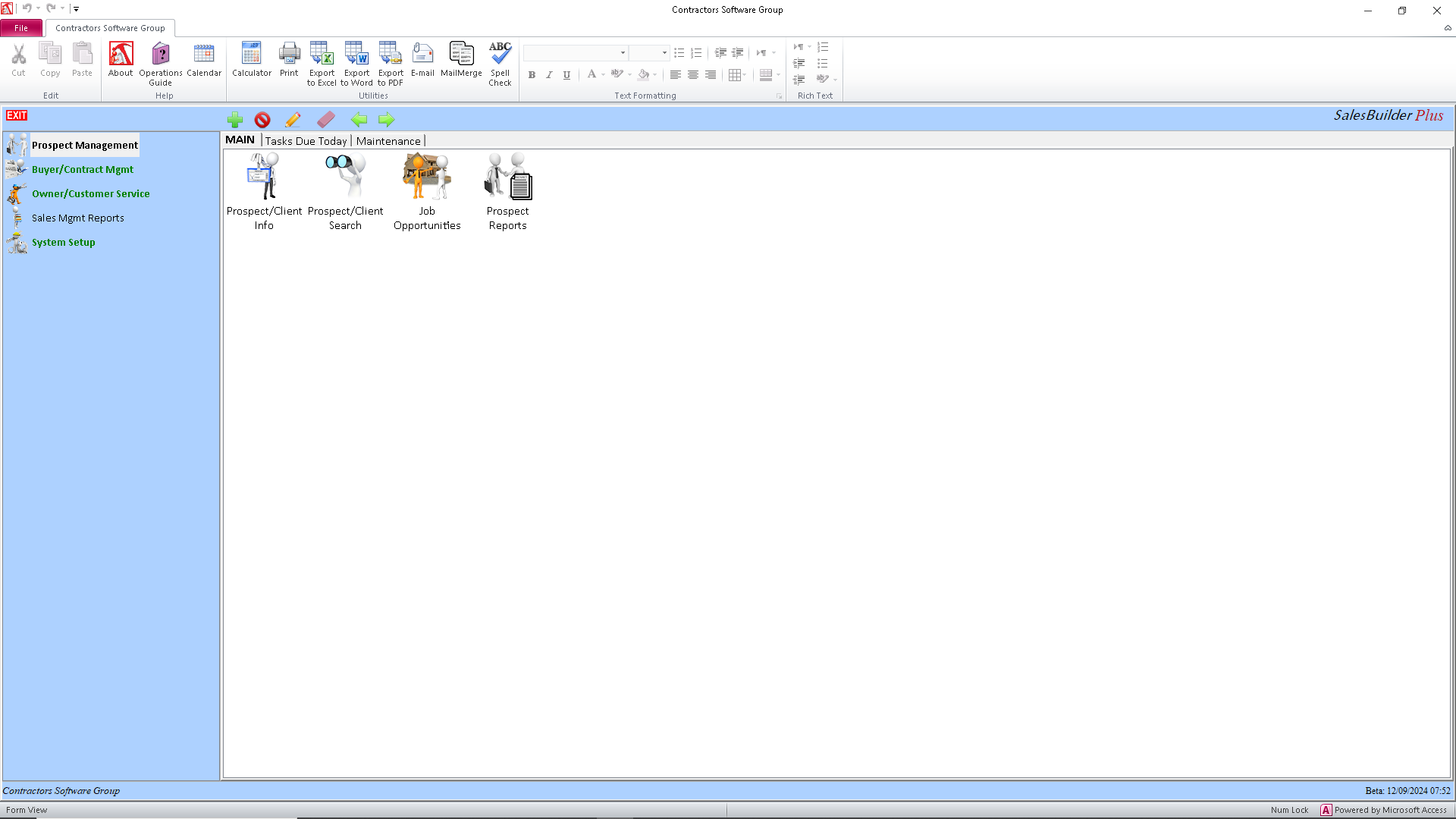Export data to Excel
The height and width of the screenshot is (819, 1456).
[x=322, y=61]
